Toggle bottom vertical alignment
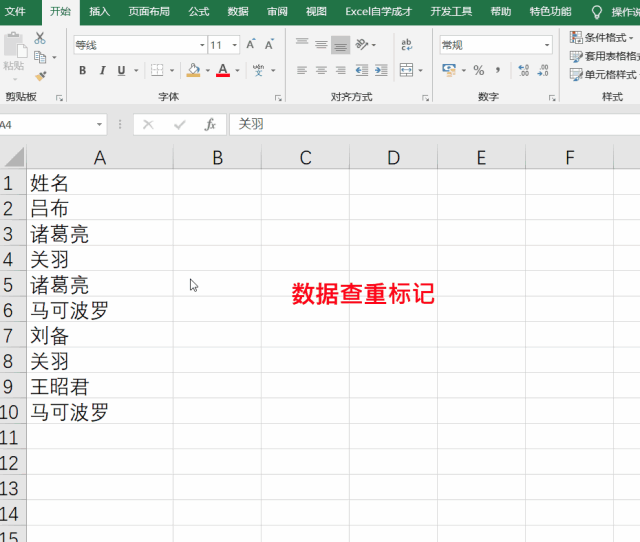The image size is (640, 542). (x=340, y=44)
